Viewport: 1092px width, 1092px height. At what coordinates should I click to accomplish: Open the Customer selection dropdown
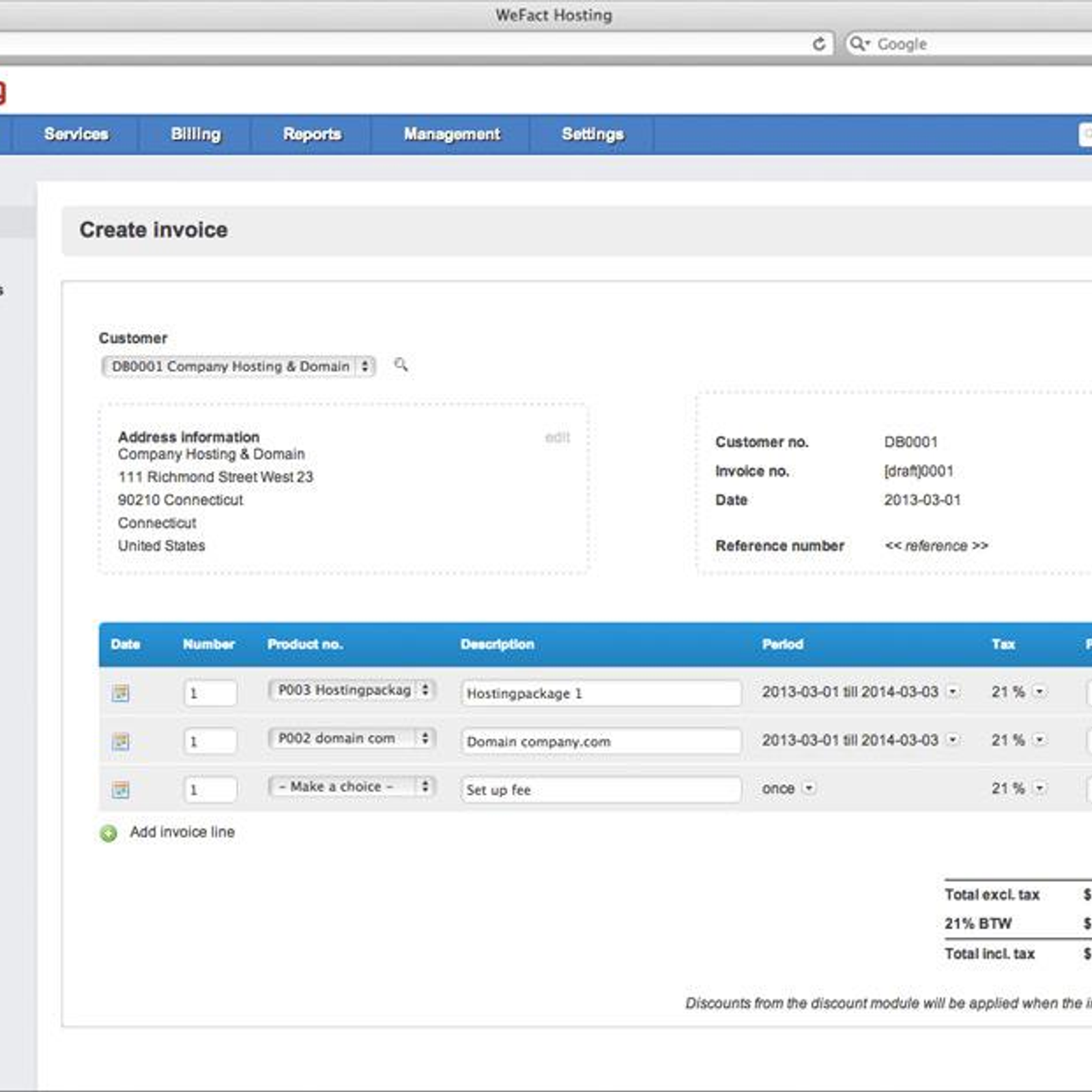click(x=238, y=367)
